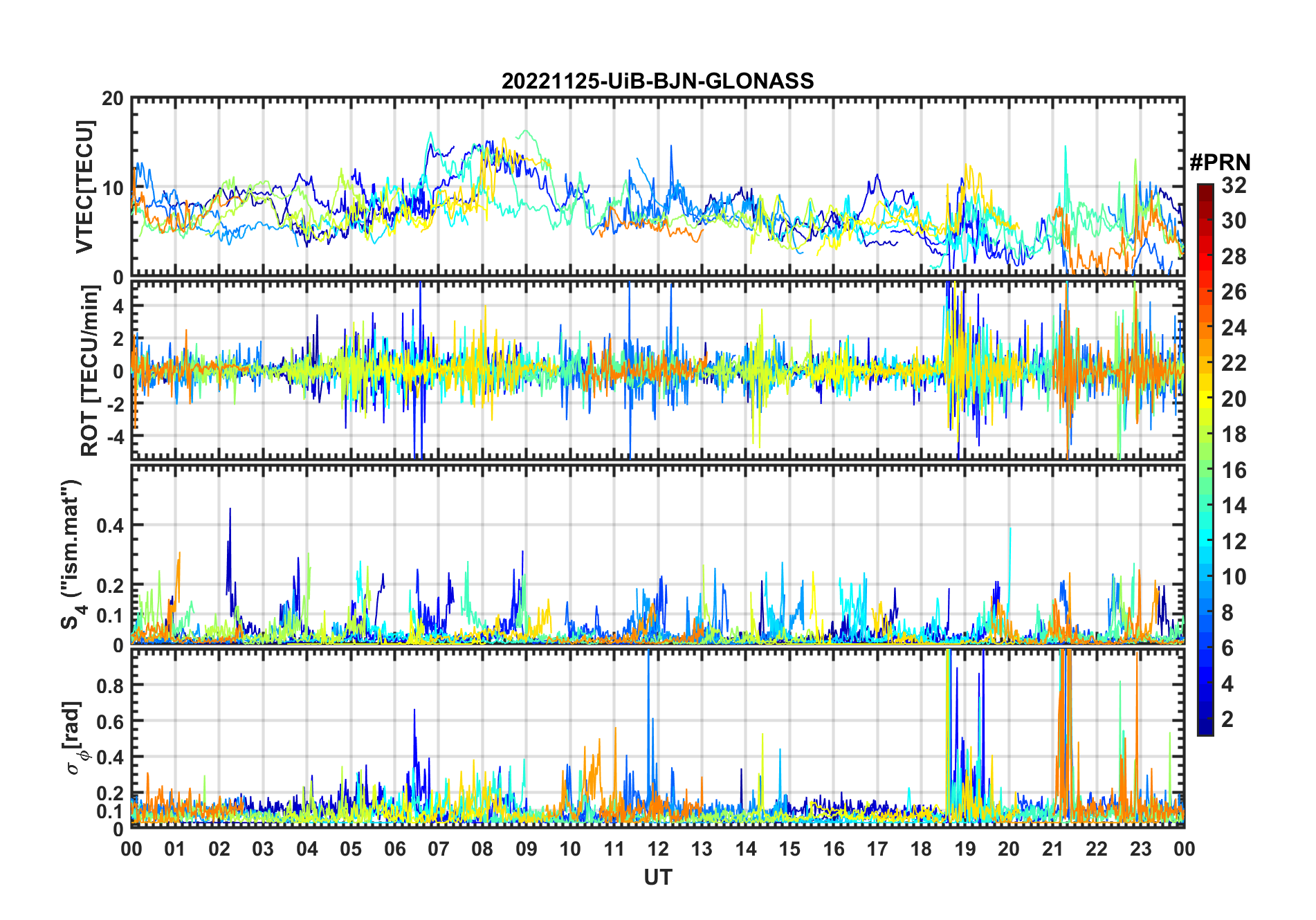This screenshot has height=920, width=1316.
Task: Select x-axis hour tick label 15
Action: pos(789,849)
